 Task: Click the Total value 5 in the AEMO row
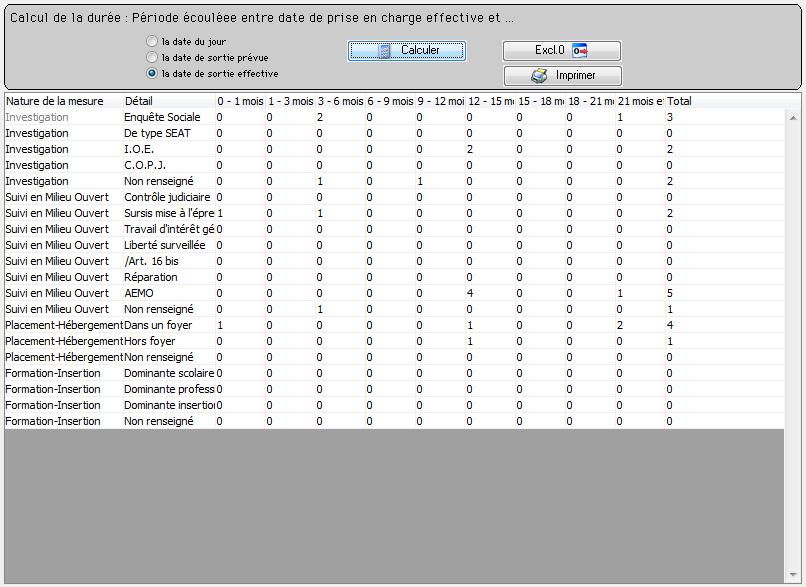pyautogui.click(x=670, y=293)
